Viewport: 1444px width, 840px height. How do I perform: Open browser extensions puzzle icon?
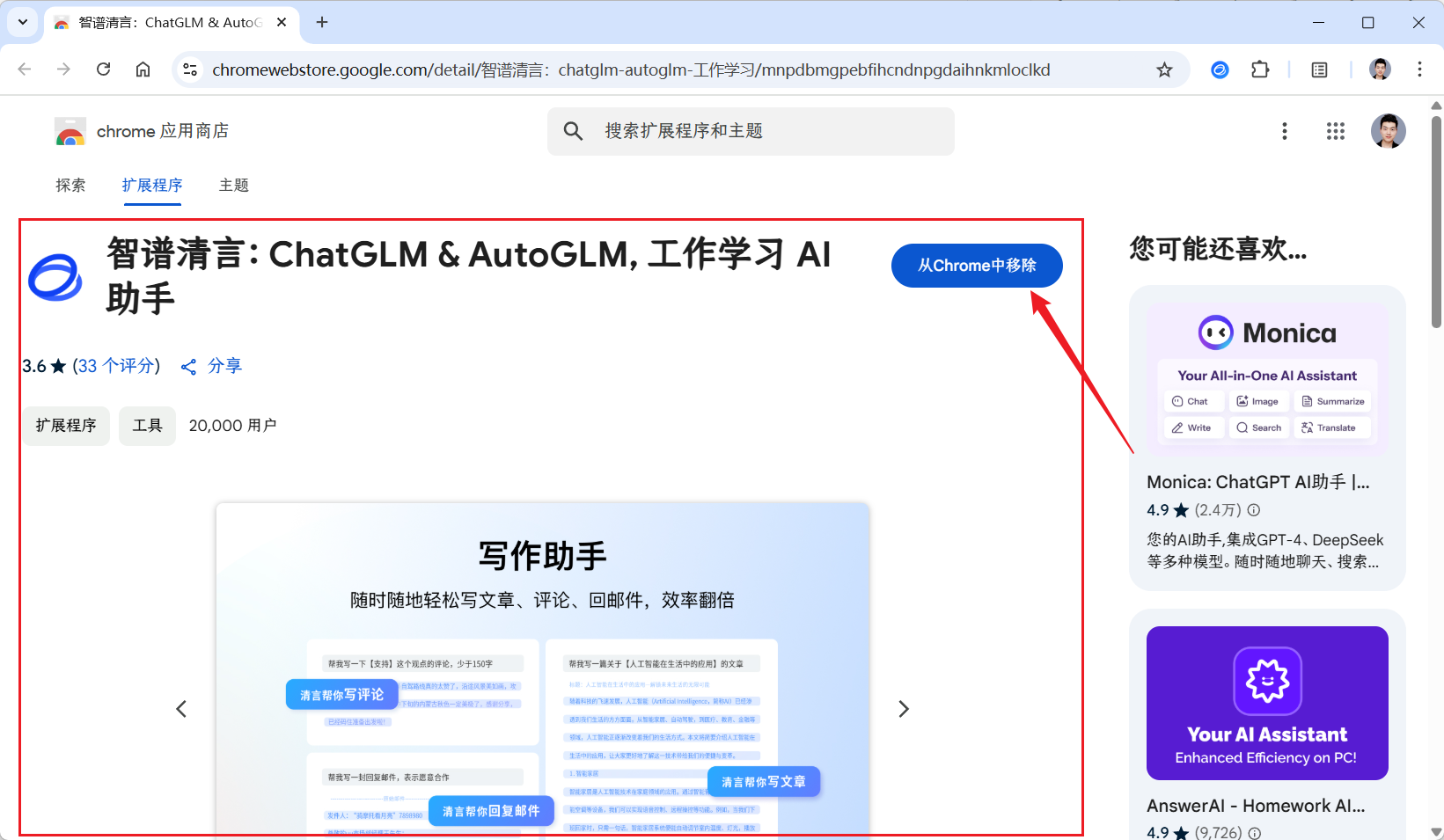click(1261, 69)
